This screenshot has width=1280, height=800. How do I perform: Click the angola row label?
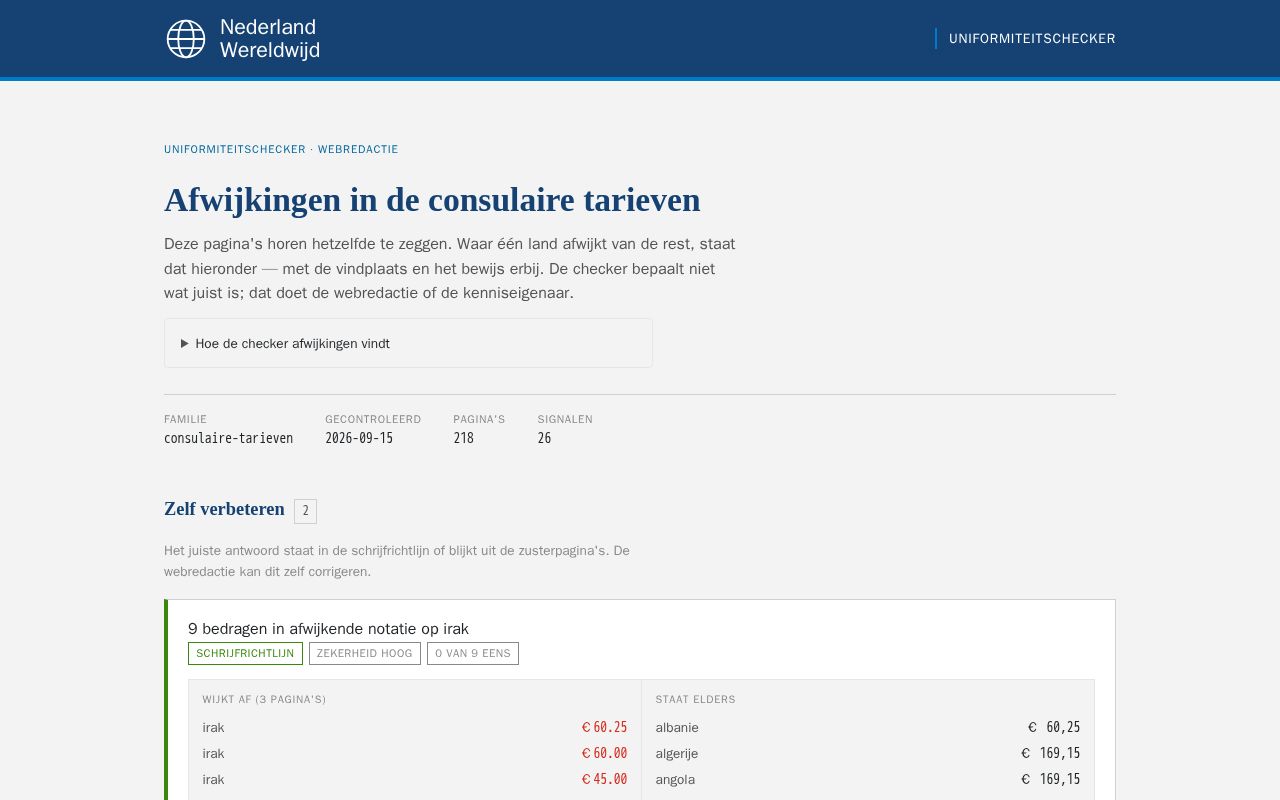pos(675,780)
